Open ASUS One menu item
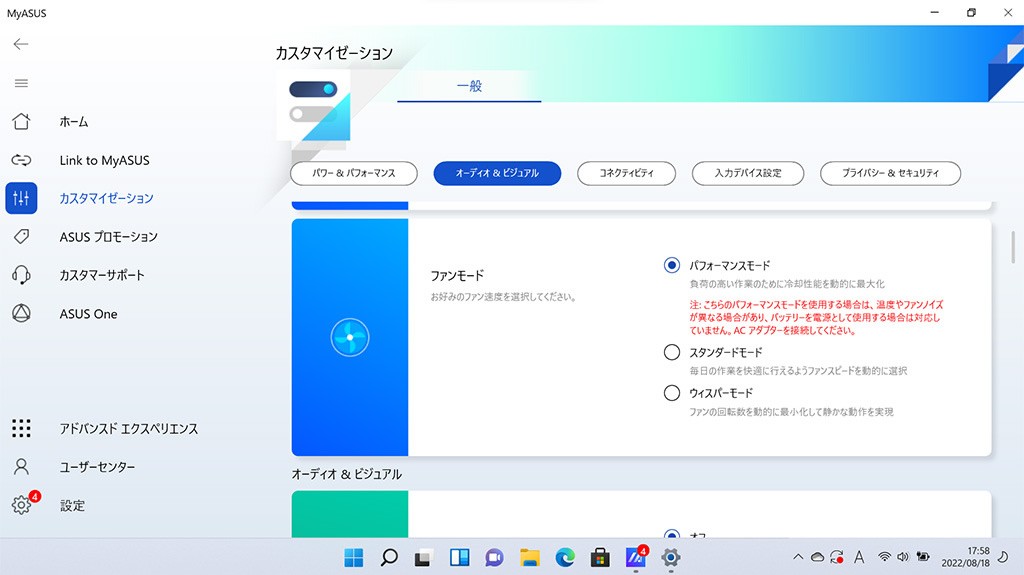Image resolution: width=1024 pixels, height=575 pixels. [x=88, y=314]
